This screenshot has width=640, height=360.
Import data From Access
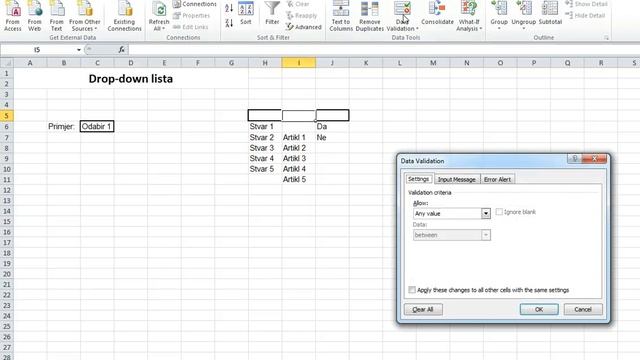[13, 16]
